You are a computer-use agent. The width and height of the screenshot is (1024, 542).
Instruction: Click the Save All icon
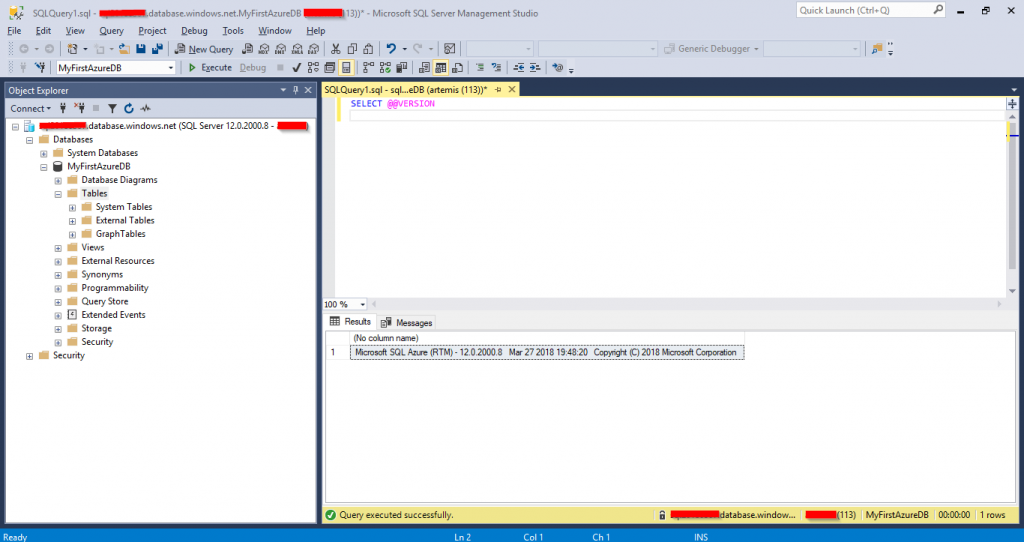tap(157, 49)
